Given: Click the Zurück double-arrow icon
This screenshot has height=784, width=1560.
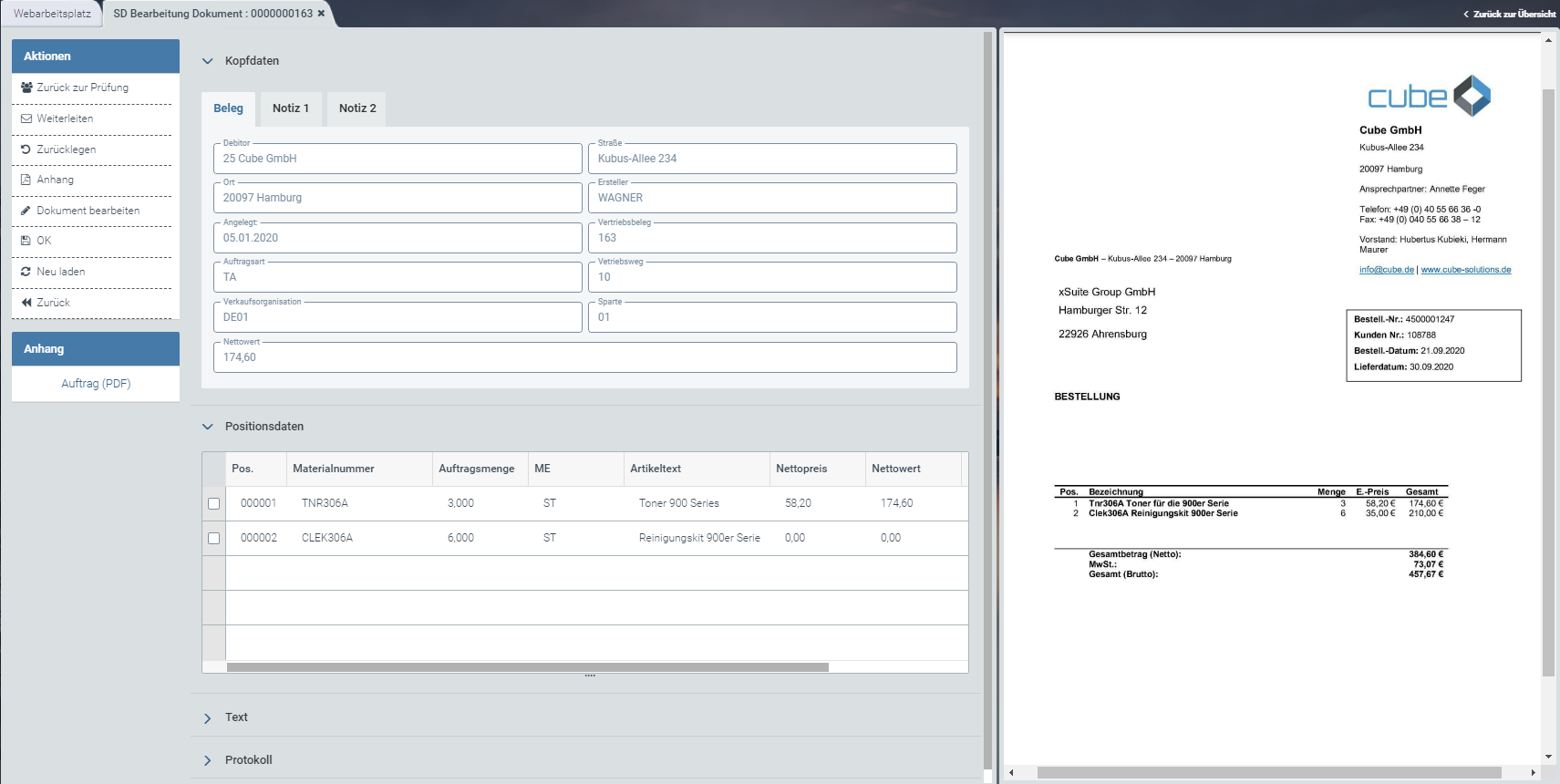Looking at the screenshot, I should click(26, 303).
